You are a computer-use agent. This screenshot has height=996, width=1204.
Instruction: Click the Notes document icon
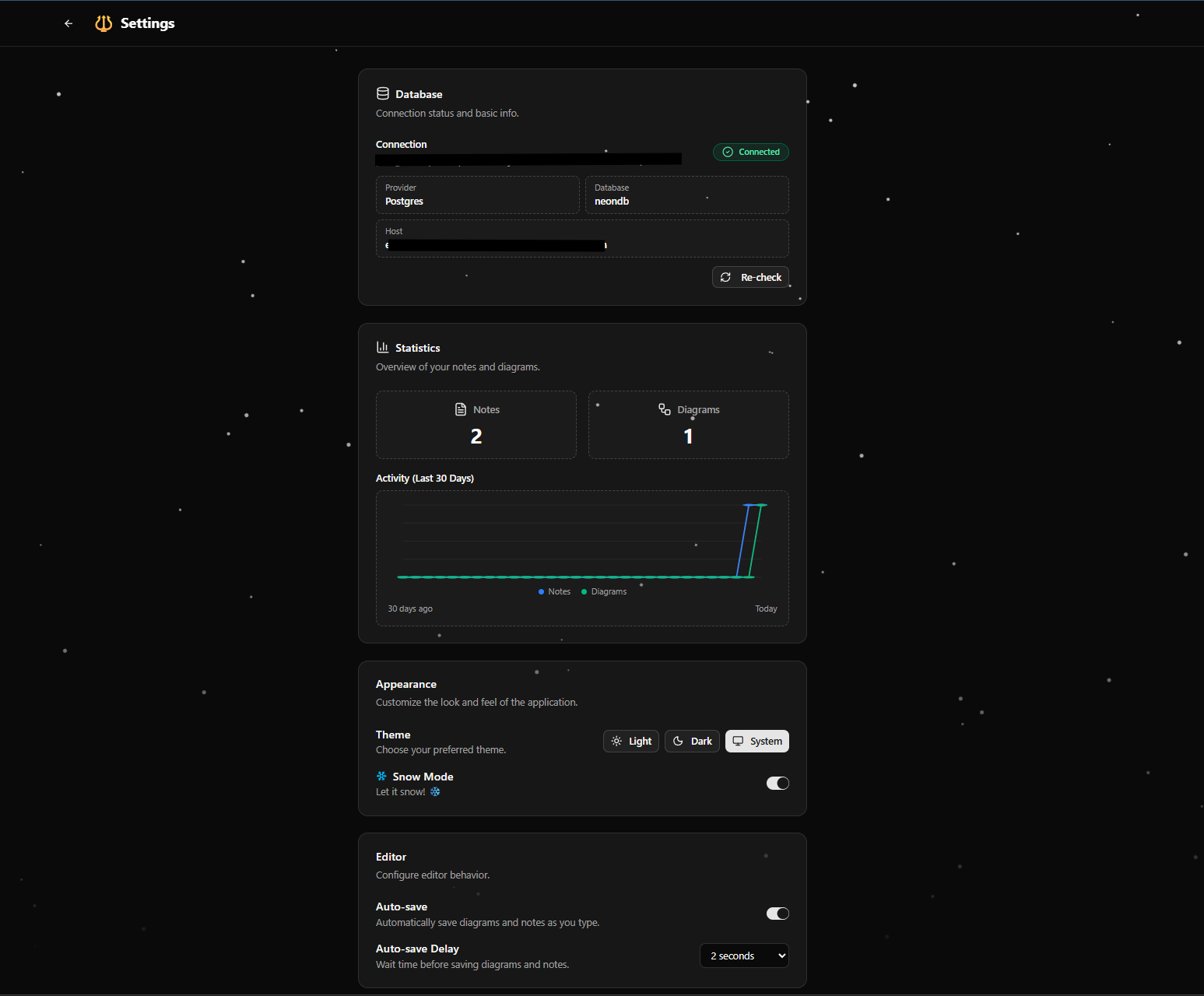[x=461, y=409]
